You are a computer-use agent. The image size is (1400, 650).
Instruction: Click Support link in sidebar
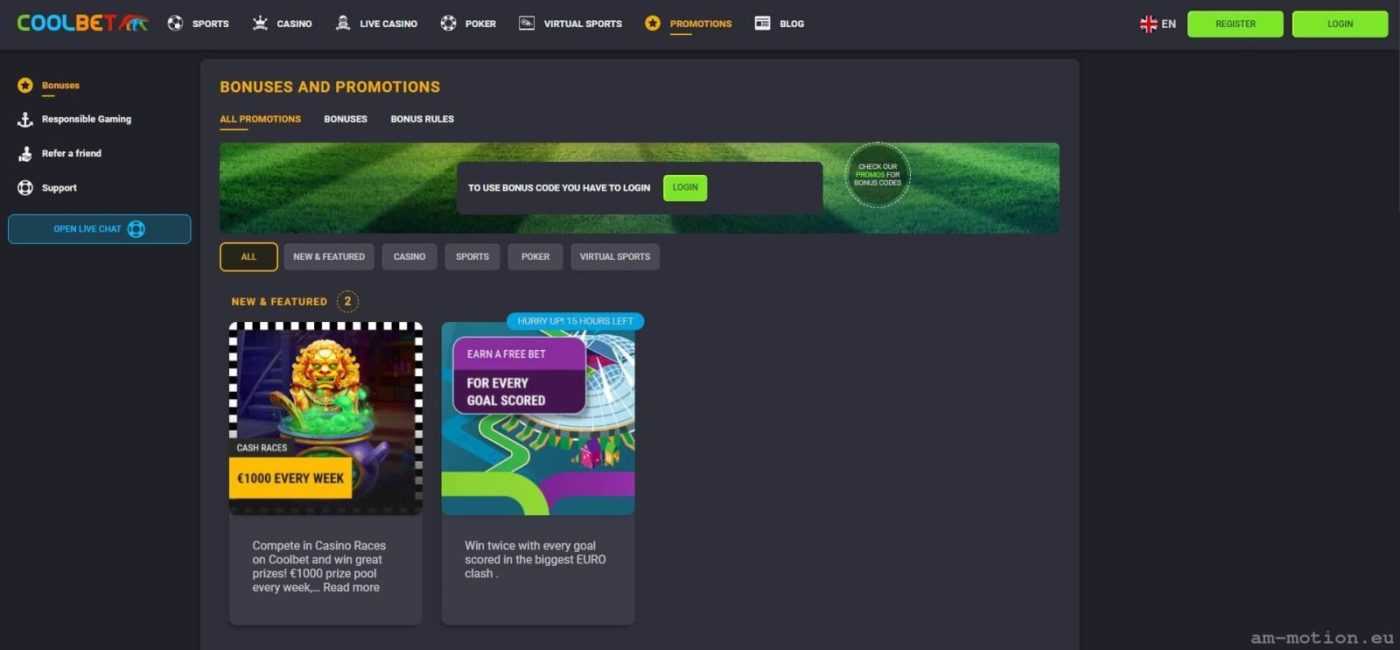click(x=59, y=188)
